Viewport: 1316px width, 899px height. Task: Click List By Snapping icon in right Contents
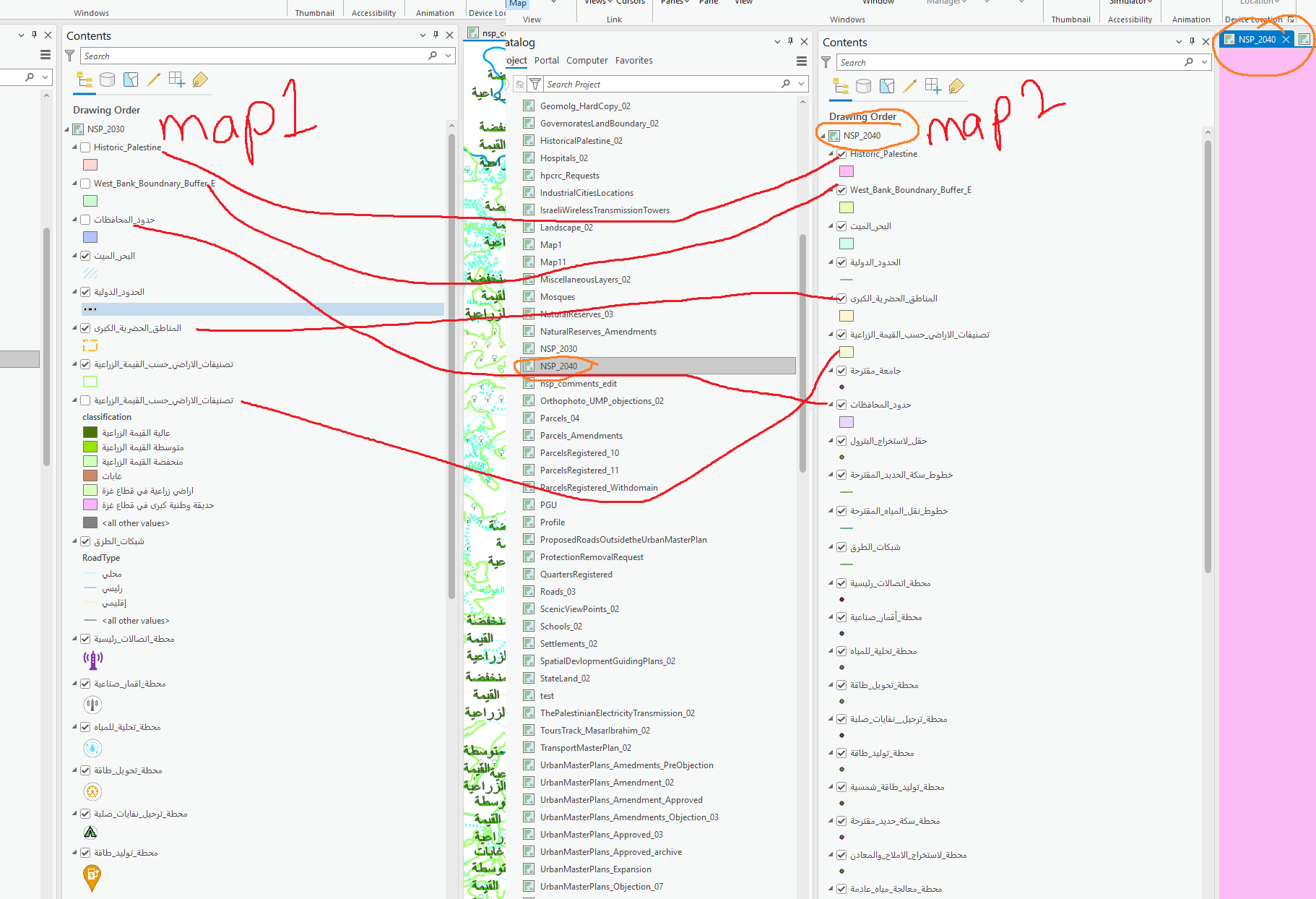(933, 87)
